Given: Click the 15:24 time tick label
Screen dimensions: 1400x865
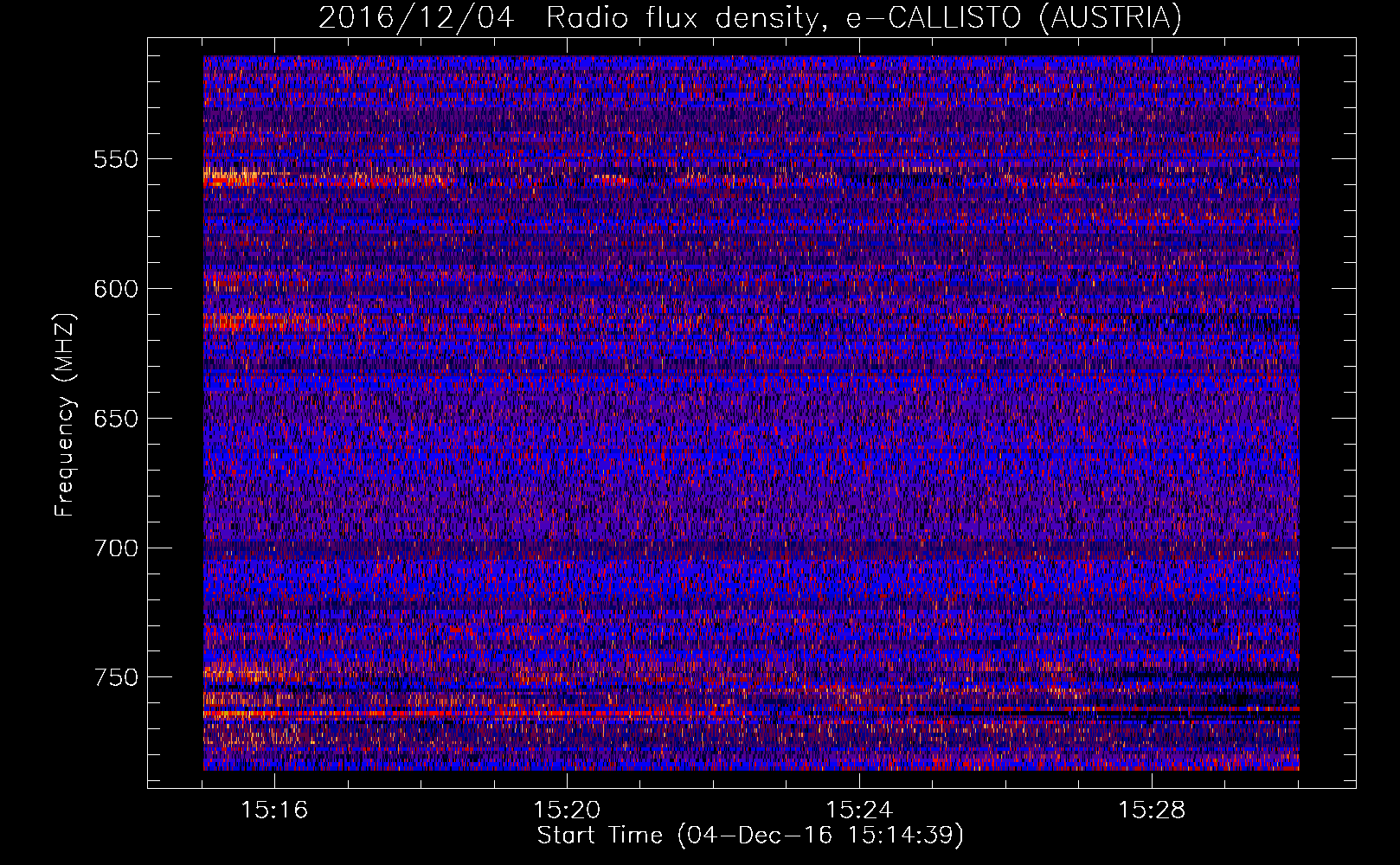Looking at the screenshot, I should tap(859, 811).
